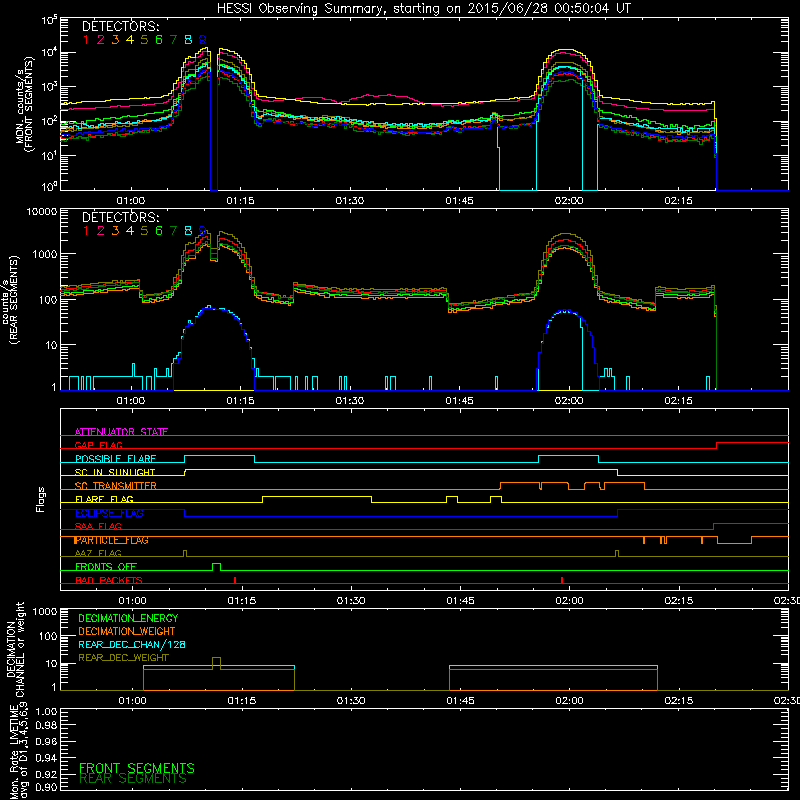Click the 1000 y-axis label of the decimation plot

pyautogui.click(x=45, y=612)
